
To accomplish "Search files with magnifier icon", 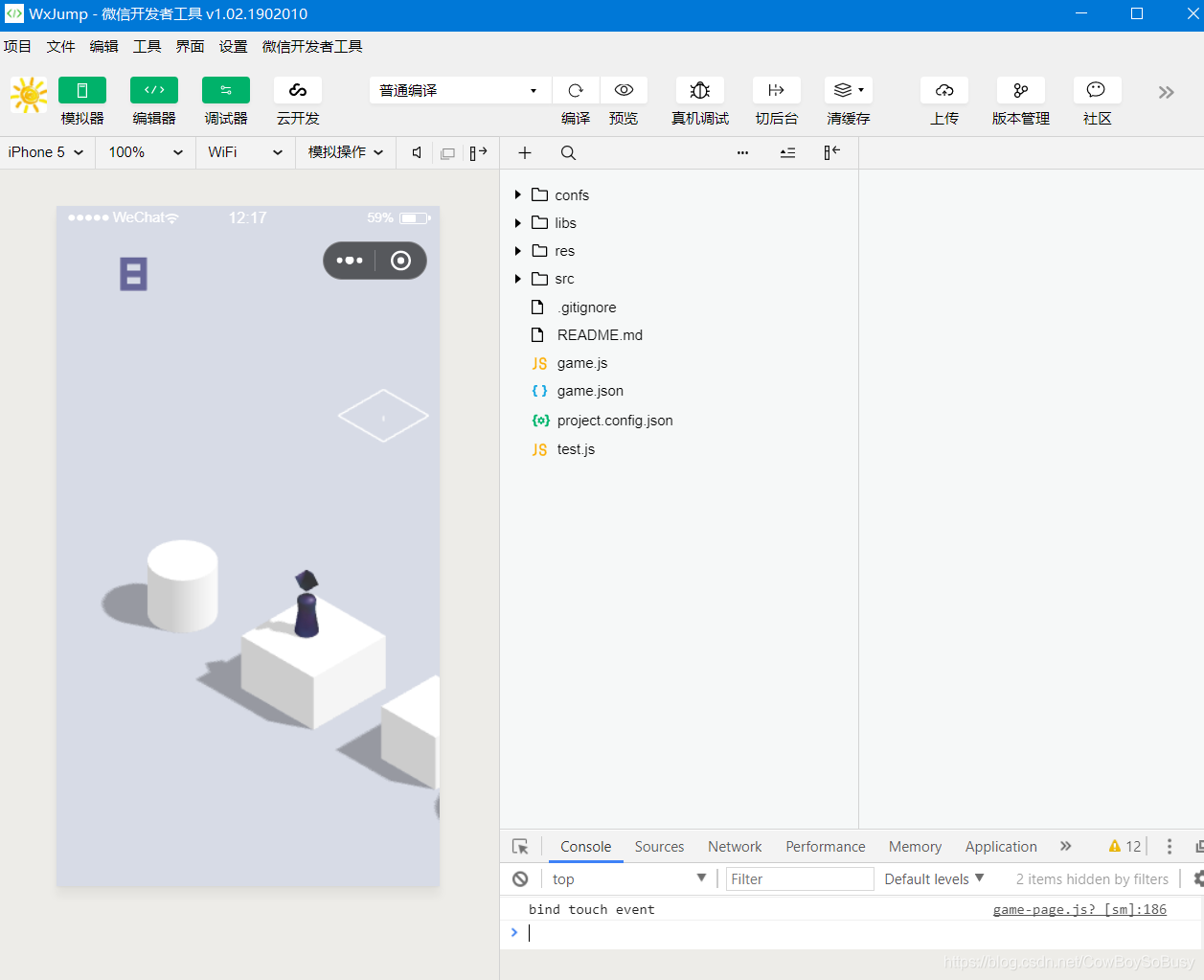I will [568, 152].
